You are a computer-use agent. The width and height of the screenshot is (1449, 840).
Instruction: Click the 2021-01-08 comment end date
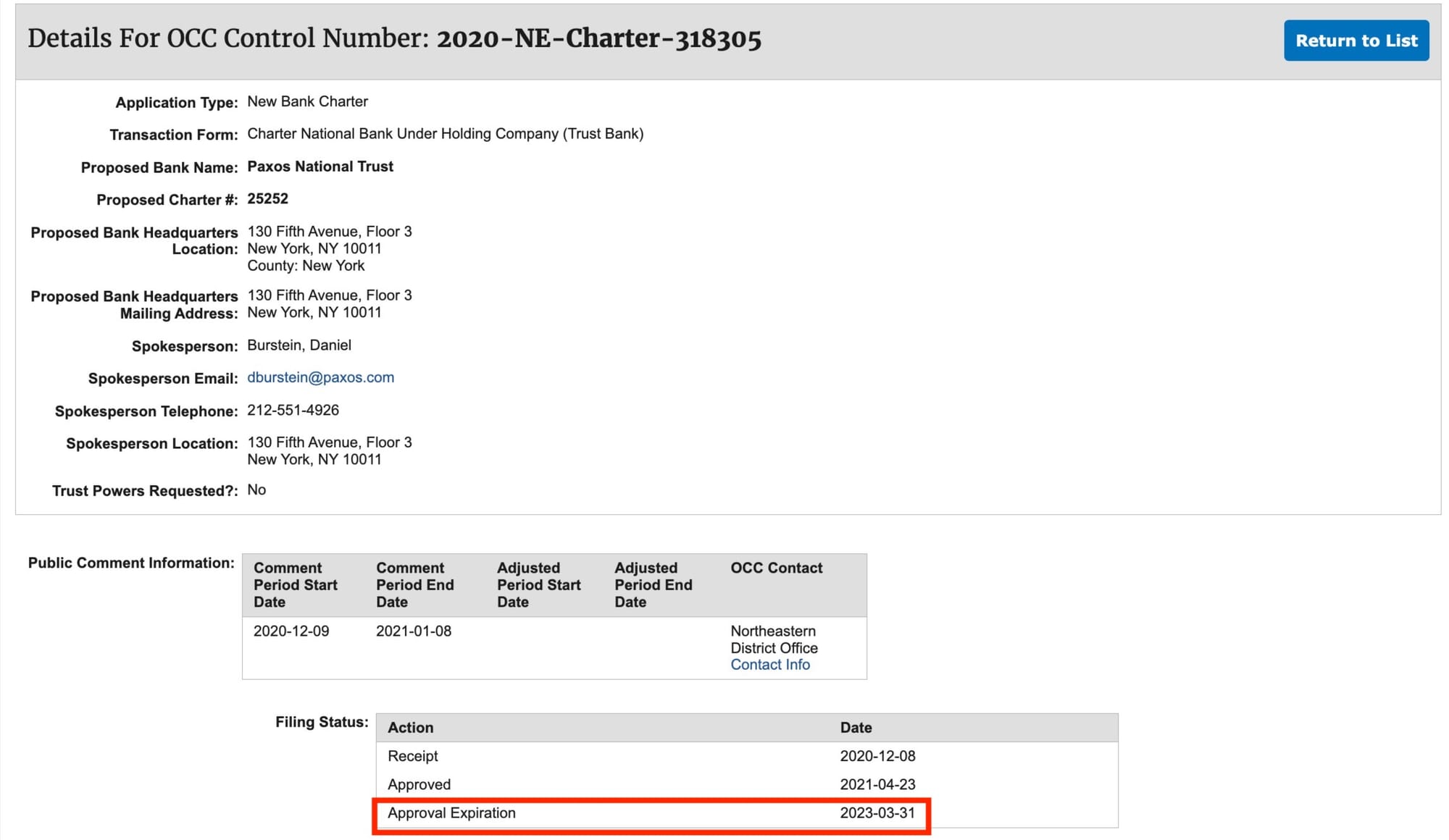[413, 631]
